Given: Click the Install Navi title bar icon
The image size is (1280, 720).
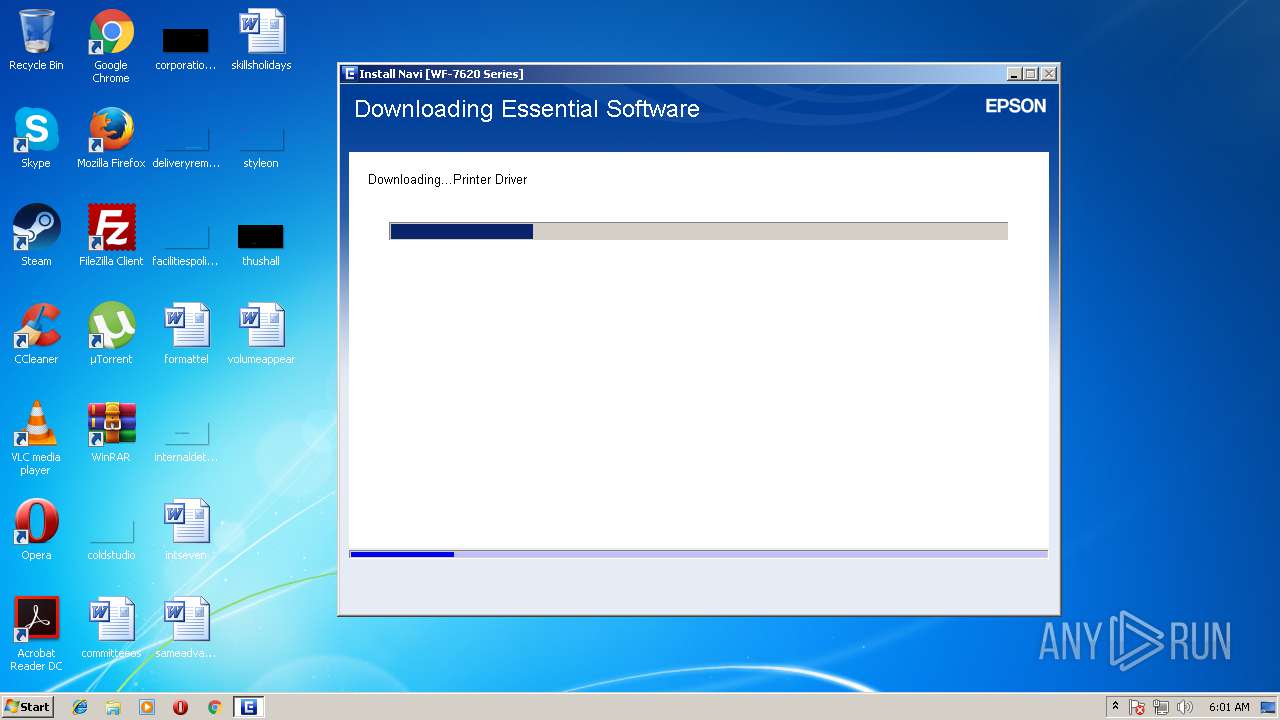Looking at the screenshot, I should (x=350, y=74).
